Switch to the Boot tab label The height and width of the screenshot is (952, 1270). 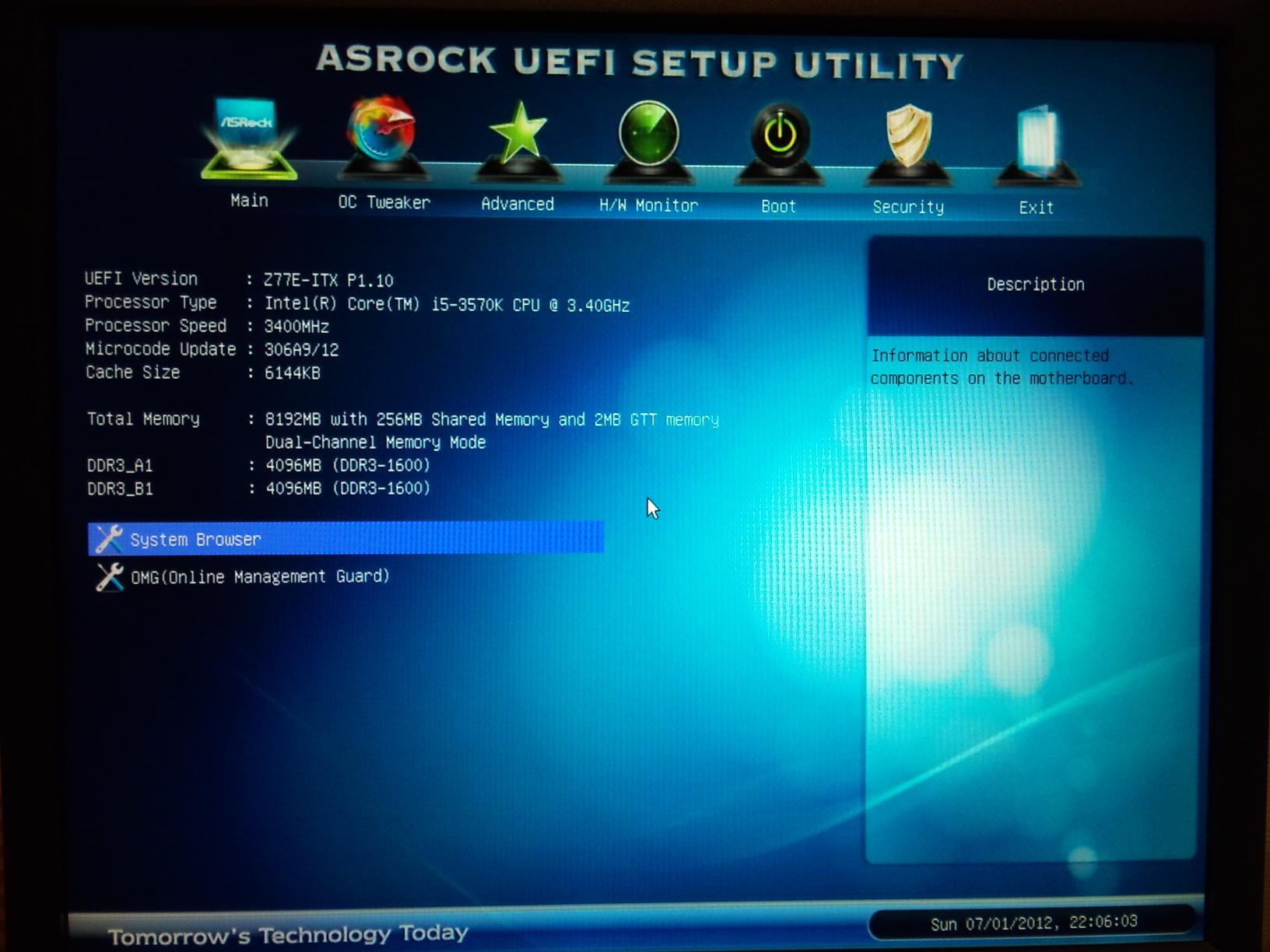pyautogui.click(x=778, y=206)
